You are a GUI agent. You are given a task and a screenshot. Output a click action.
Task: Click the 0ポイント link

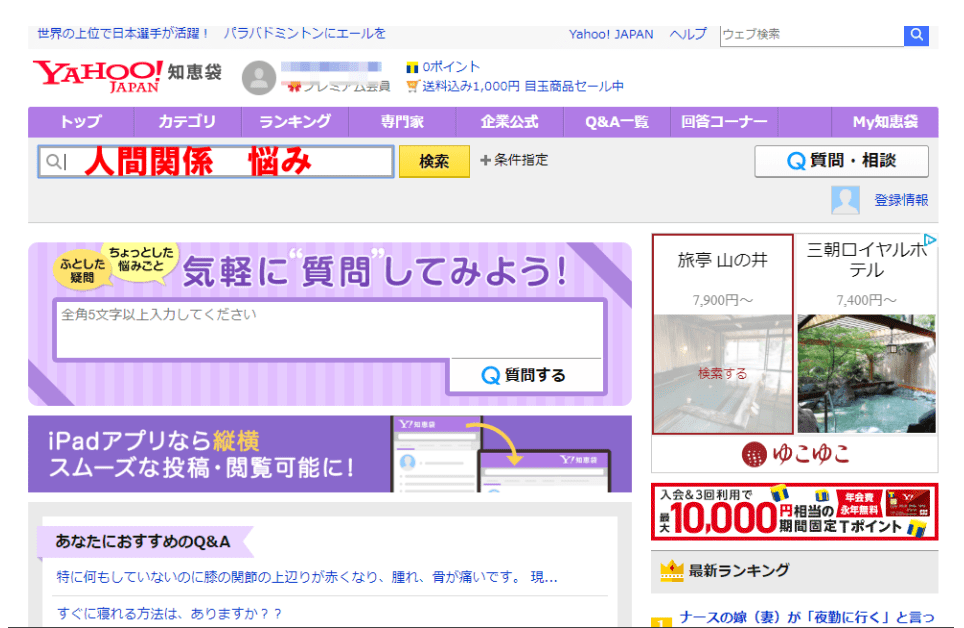tap(451, 67)
